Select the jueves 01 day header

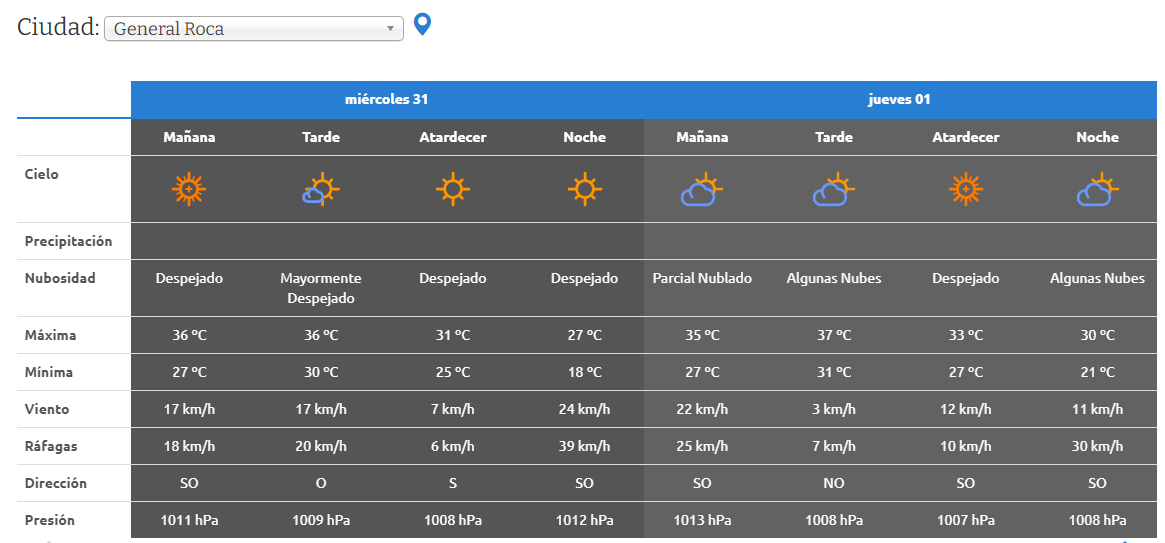coord(900,100)
